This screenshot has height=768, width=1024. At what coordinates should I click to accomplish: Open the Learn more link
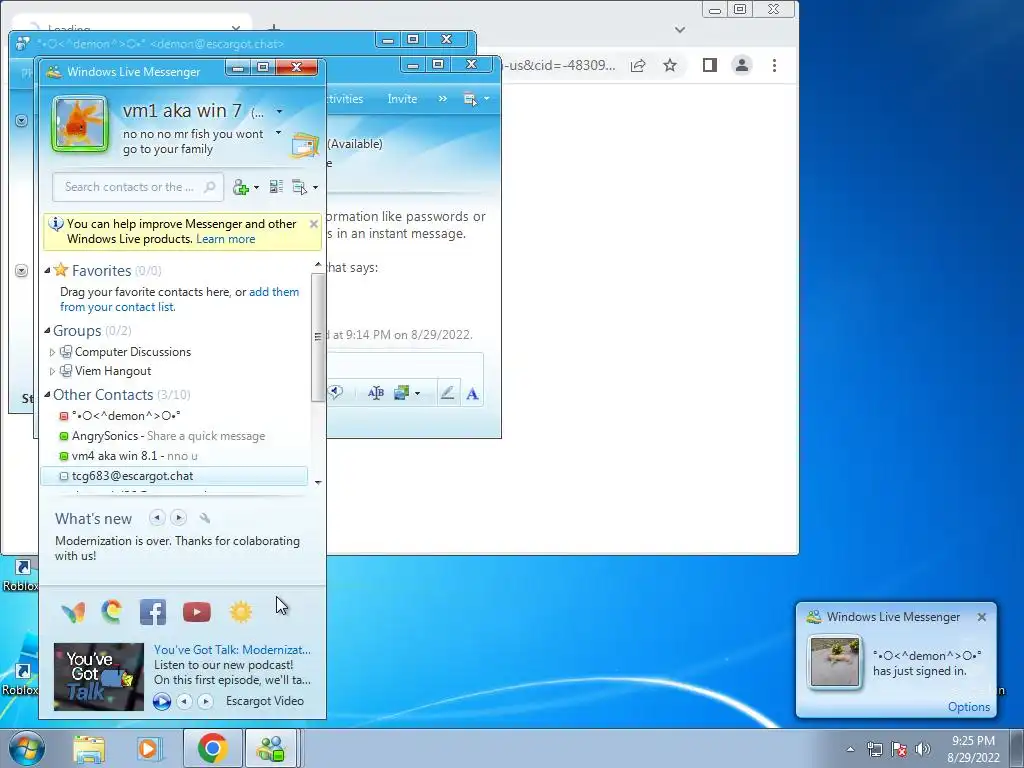point(225,239)
